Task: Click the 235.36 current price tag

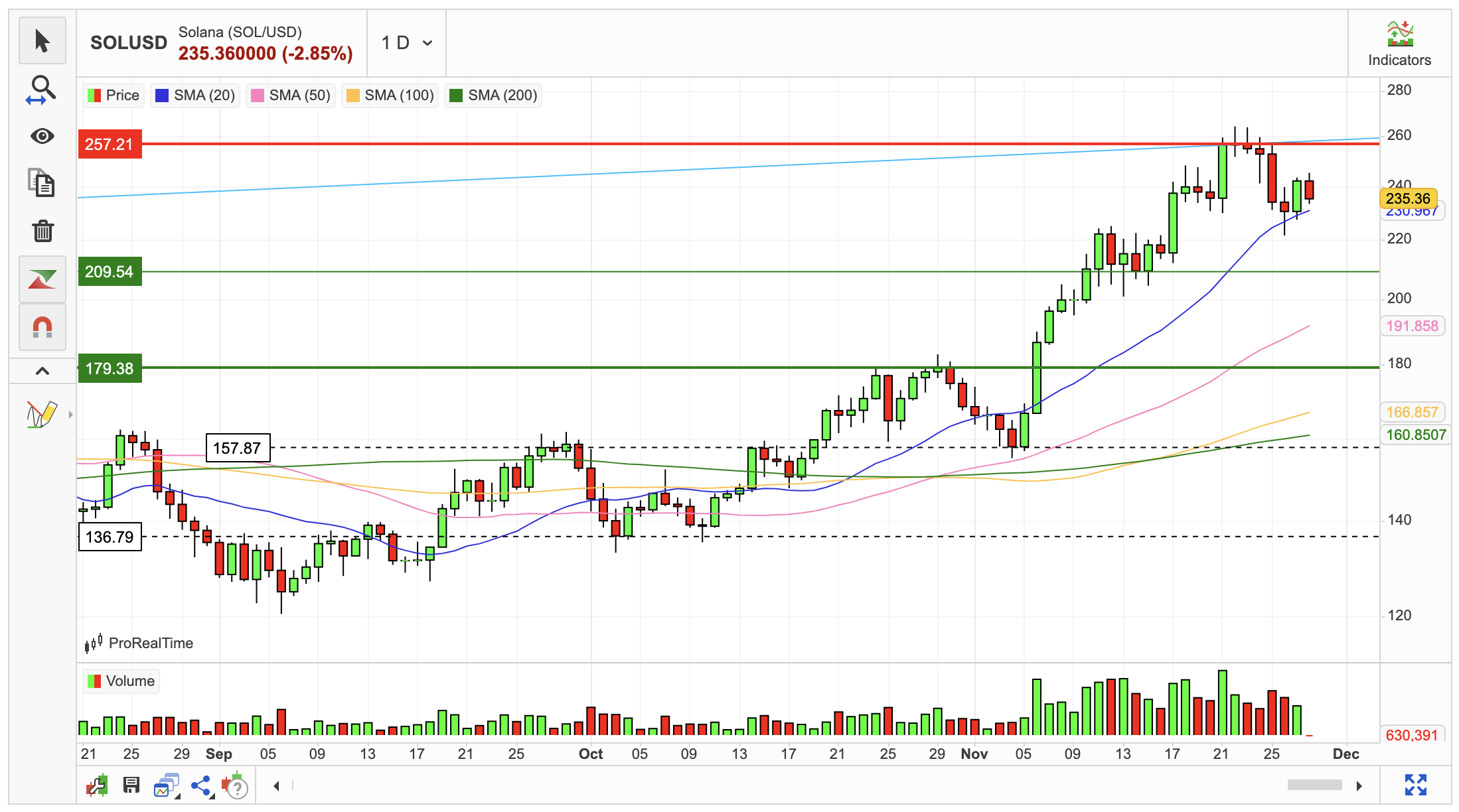Action: pyautogui.click(x=1408, y=198)
